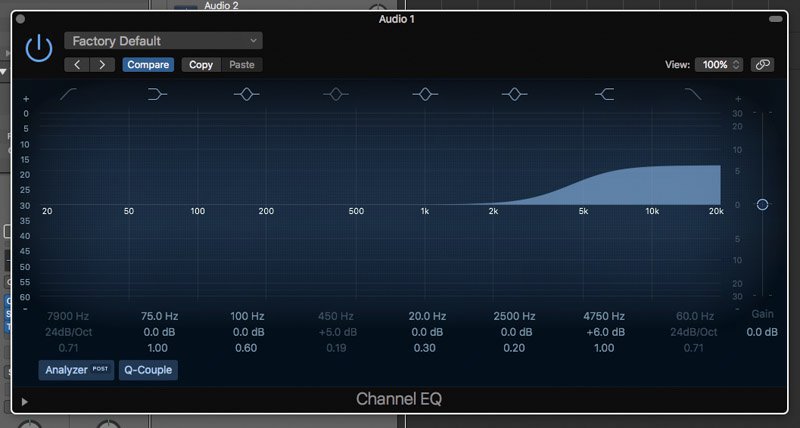Select the 450 Hz frequency value
Viewport: 800px width, 428px height.
click(x=336, y=316)
